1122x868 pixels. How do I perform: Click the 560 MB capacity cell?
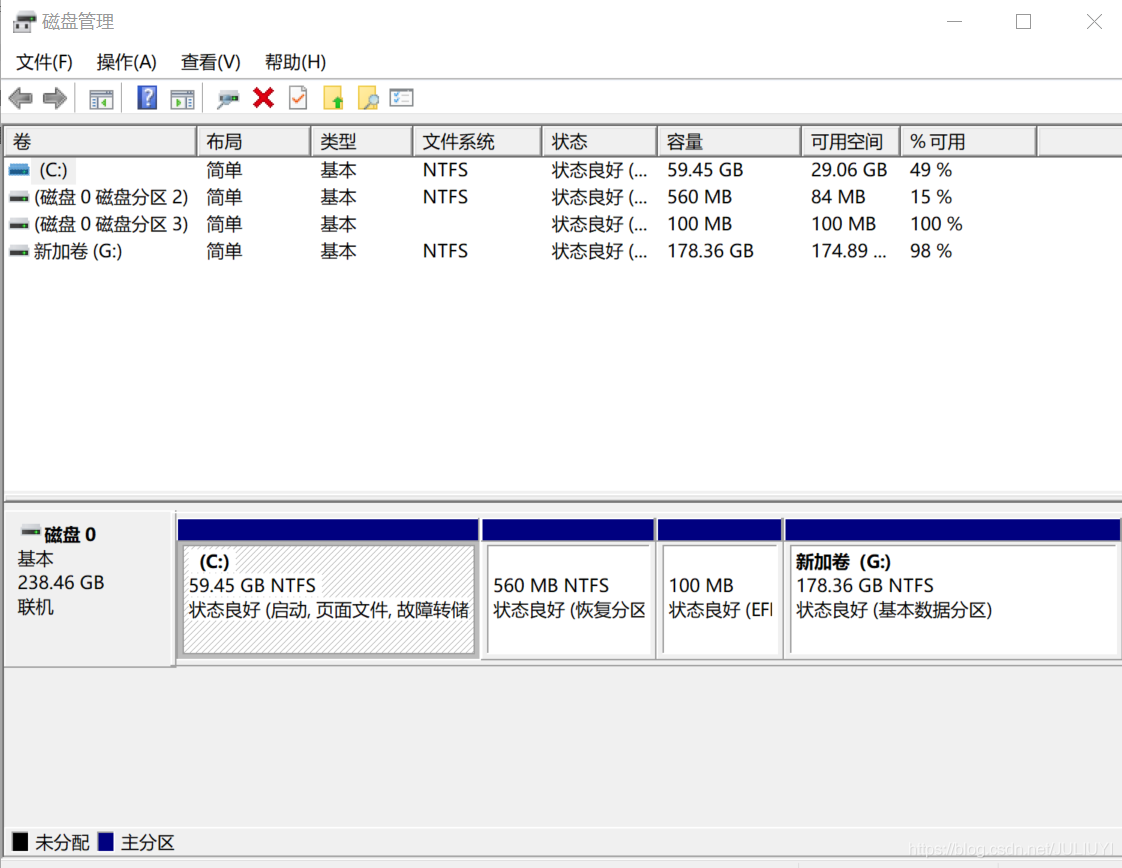coord(699,198)
